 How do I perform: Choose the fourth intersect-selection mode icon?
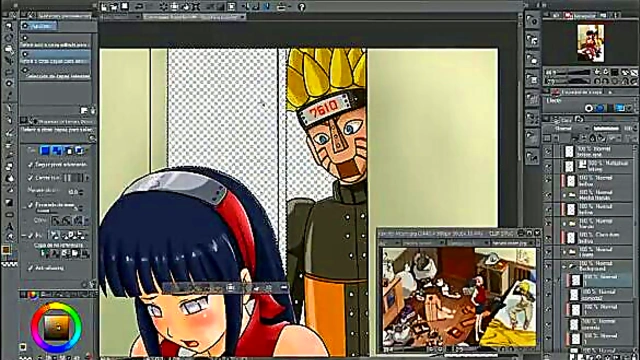point(80,151)
